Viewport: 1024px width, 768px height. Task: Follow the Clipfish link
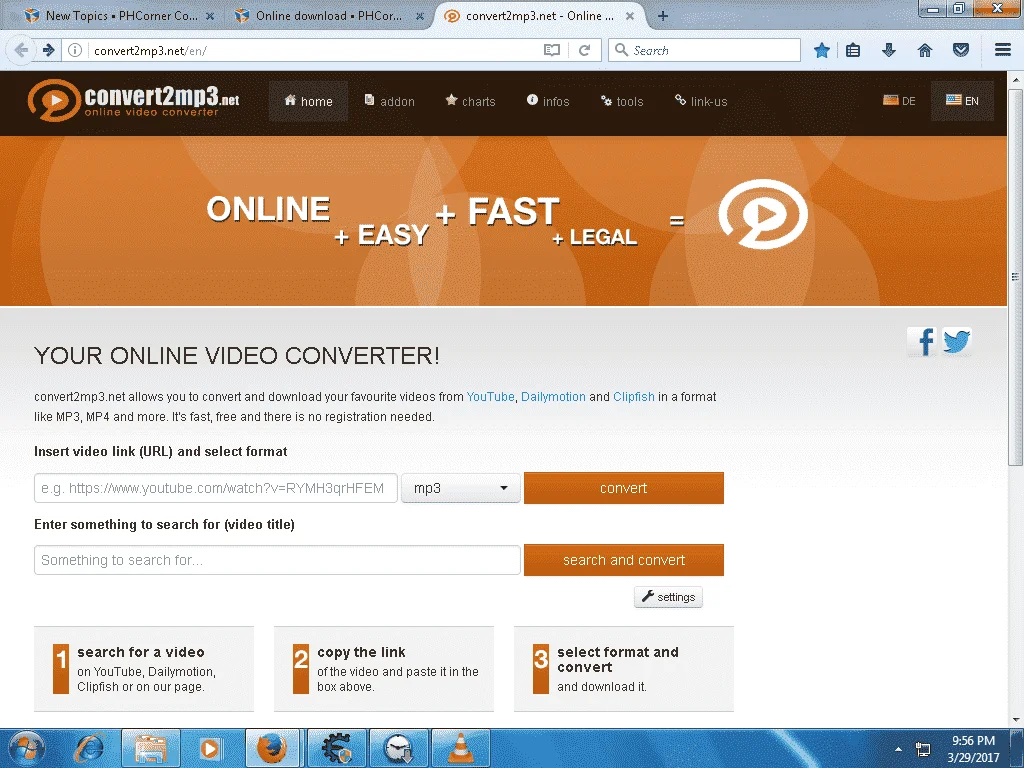633,396
